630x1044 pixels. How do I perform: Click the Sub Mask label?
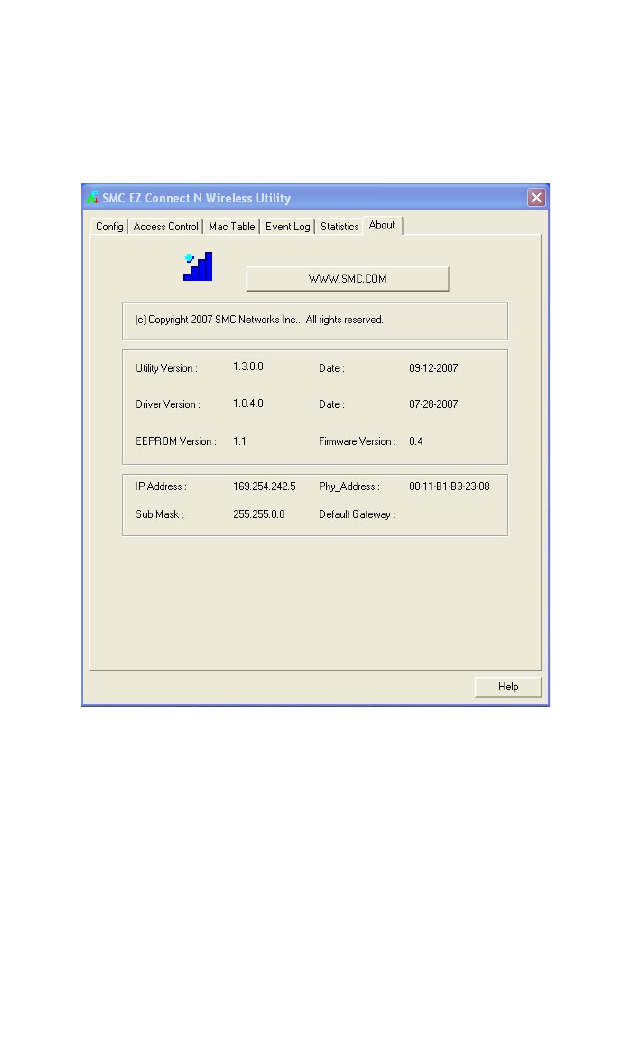[159, 514]
